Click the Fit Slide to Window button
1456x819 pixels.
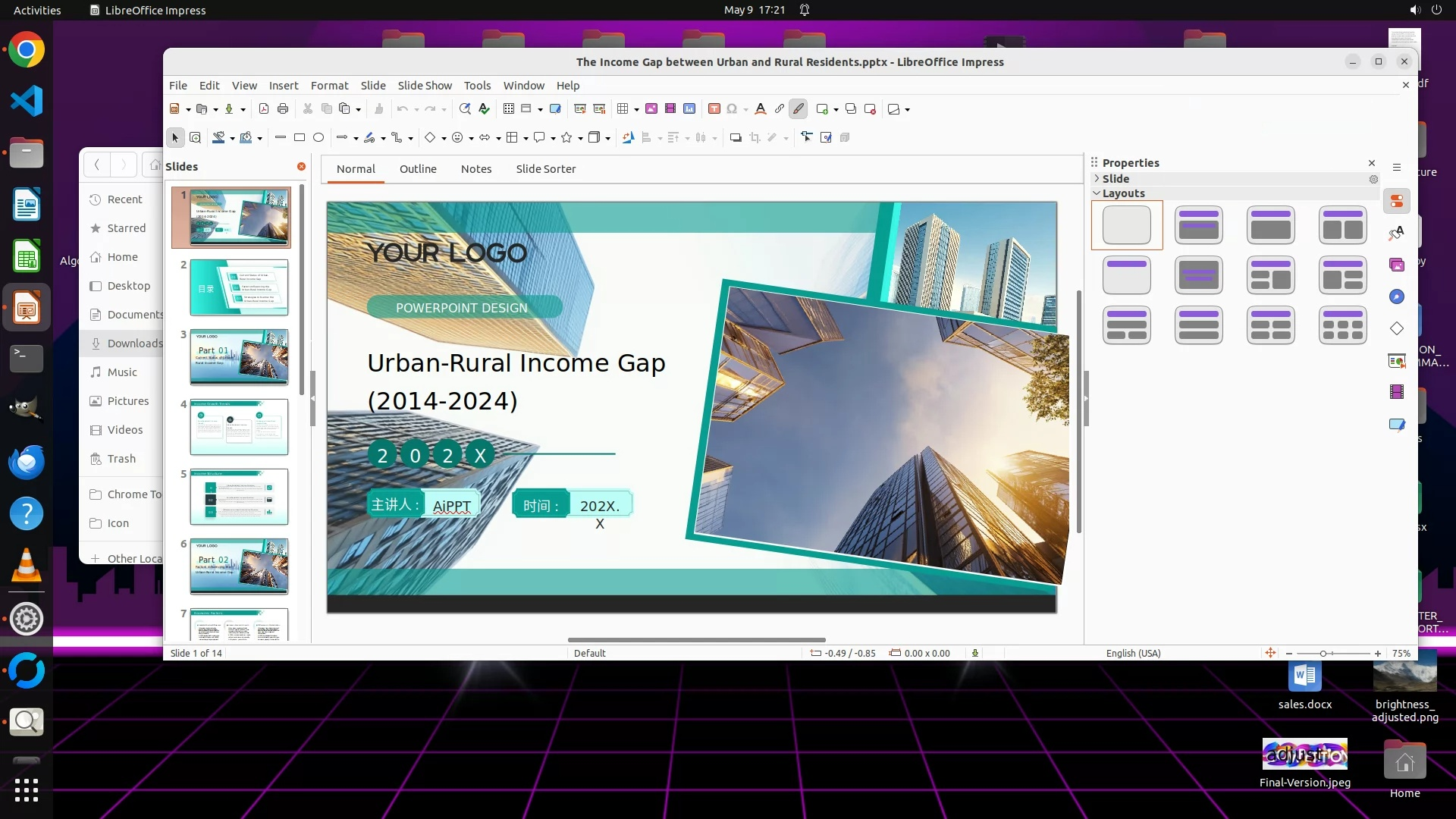coord(1270,653)
